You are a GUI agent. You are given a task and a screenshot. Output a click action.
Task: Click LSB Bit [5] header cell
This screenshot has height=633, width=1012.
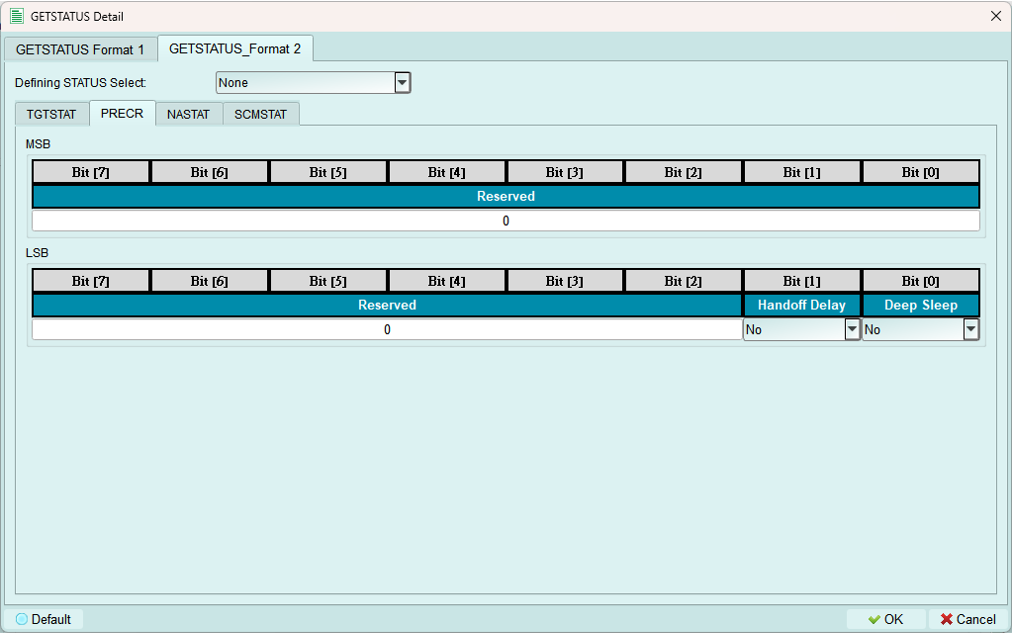click(328, 281)
